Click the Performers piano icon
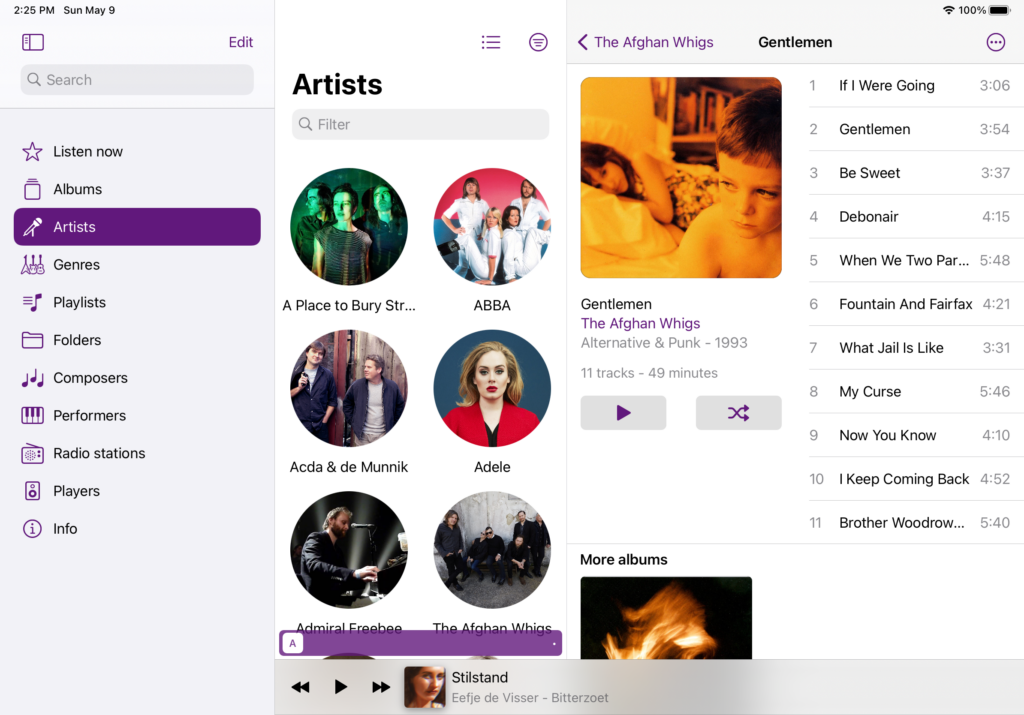 [33, 415]
